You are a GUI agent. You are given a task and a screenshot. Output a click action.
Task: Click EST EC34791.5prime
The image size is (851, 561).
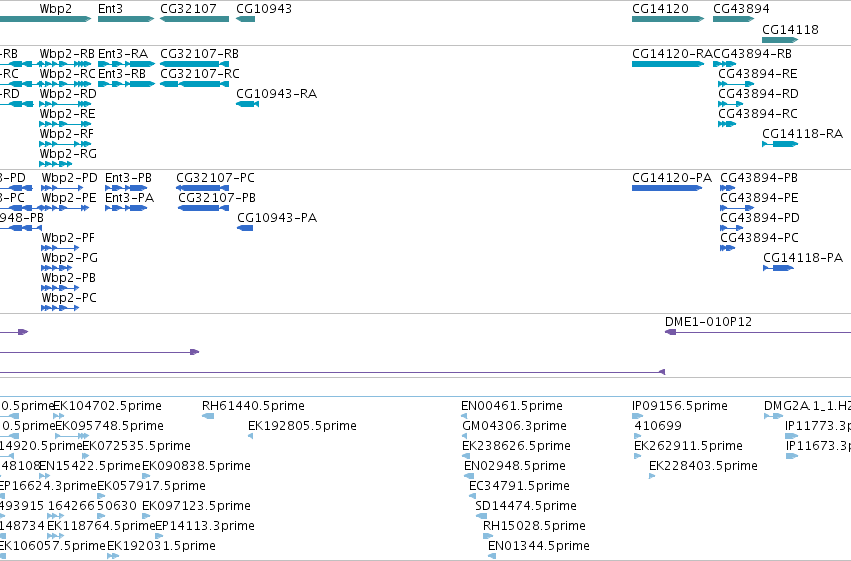(x=473, y=496)
